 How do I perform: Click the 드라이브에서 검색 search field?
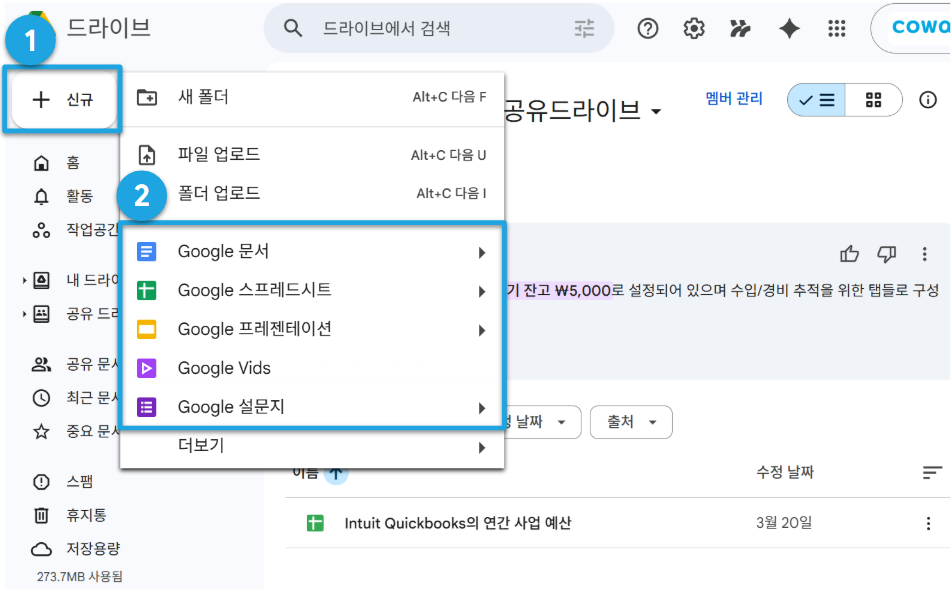(438, 29)
